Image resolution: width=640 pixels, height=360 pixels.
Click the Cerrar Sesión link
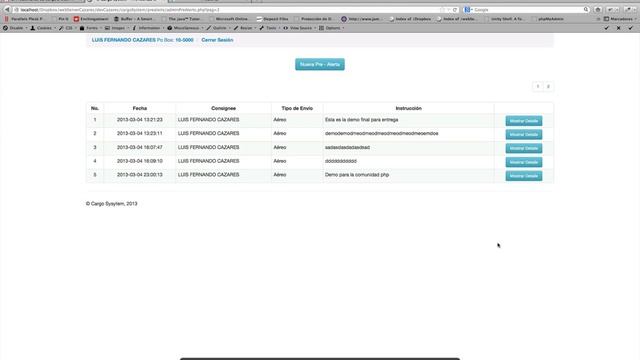[217, 40]
